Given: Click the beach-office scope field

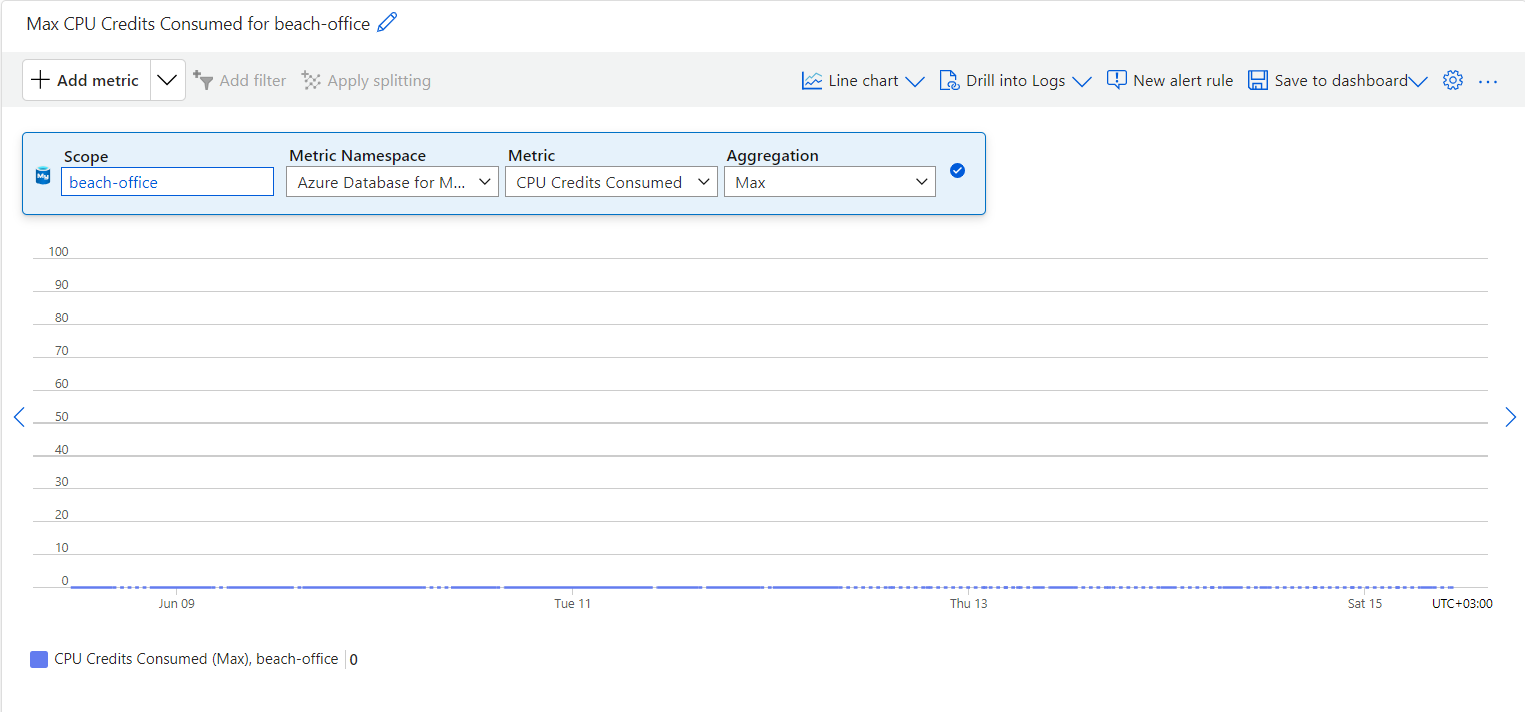Looking at the screenshot, I should pos(167,182).
